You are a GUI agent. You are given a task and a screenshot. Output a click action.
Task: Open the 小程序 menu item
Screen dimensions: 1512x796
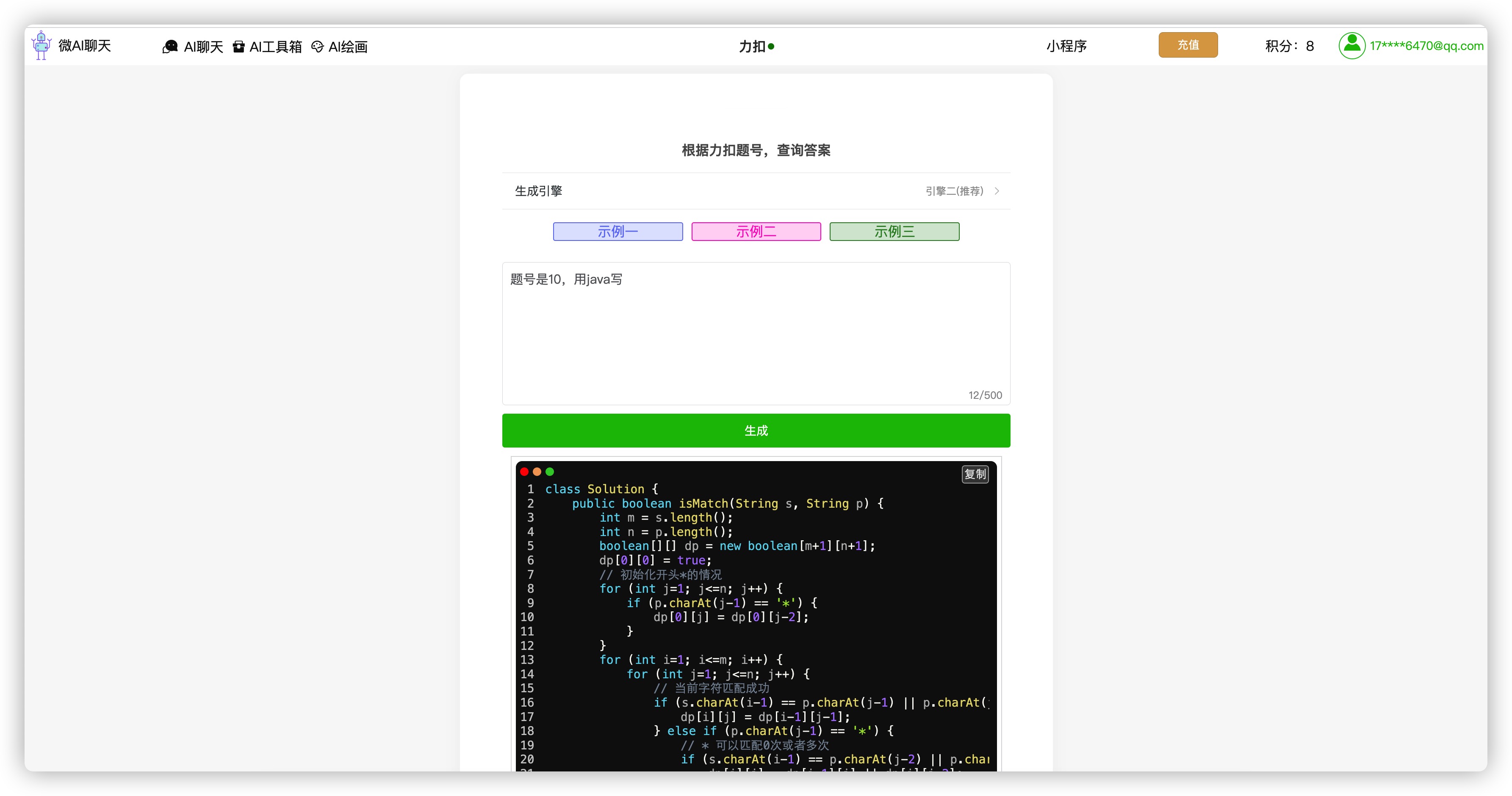click(x=1066, y=46)
